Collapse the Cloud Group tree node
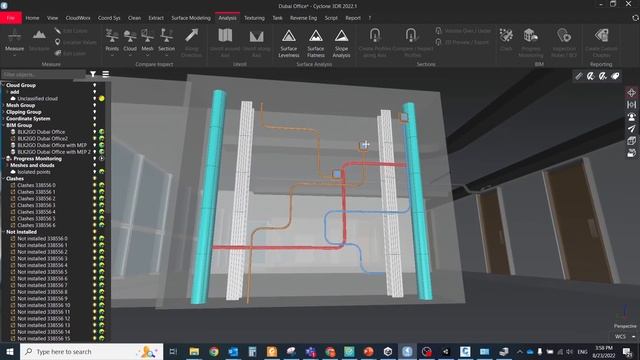 click(3, 85)
